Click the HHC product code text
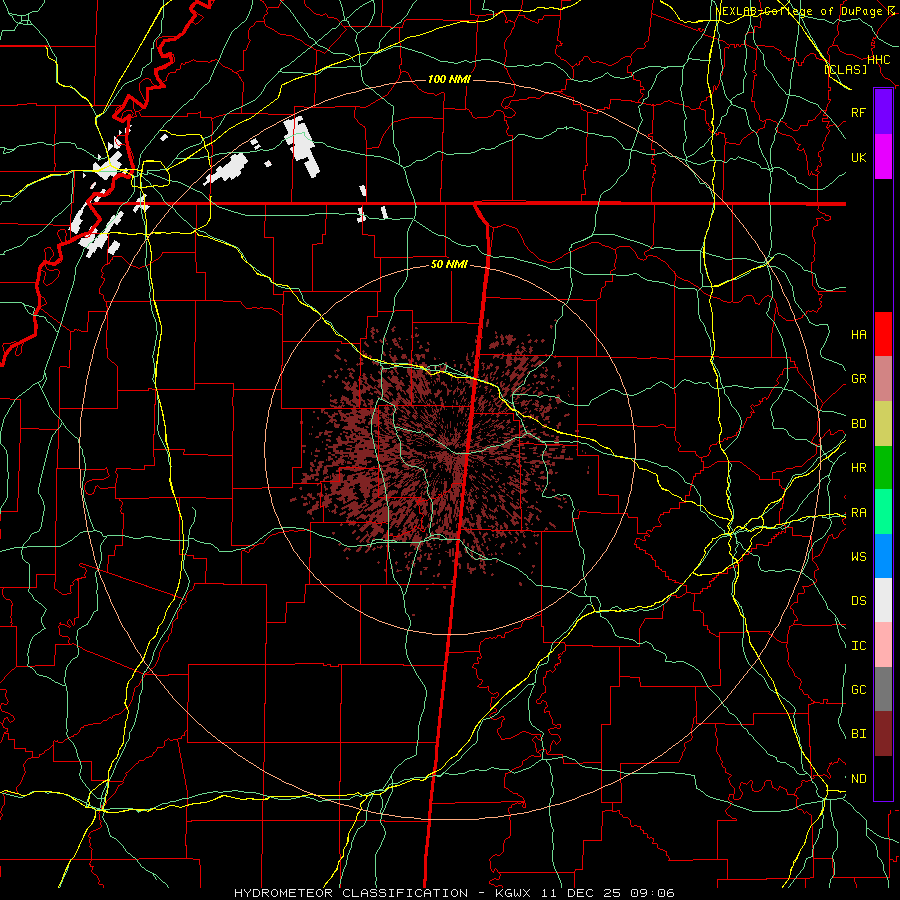 (878, 60)
